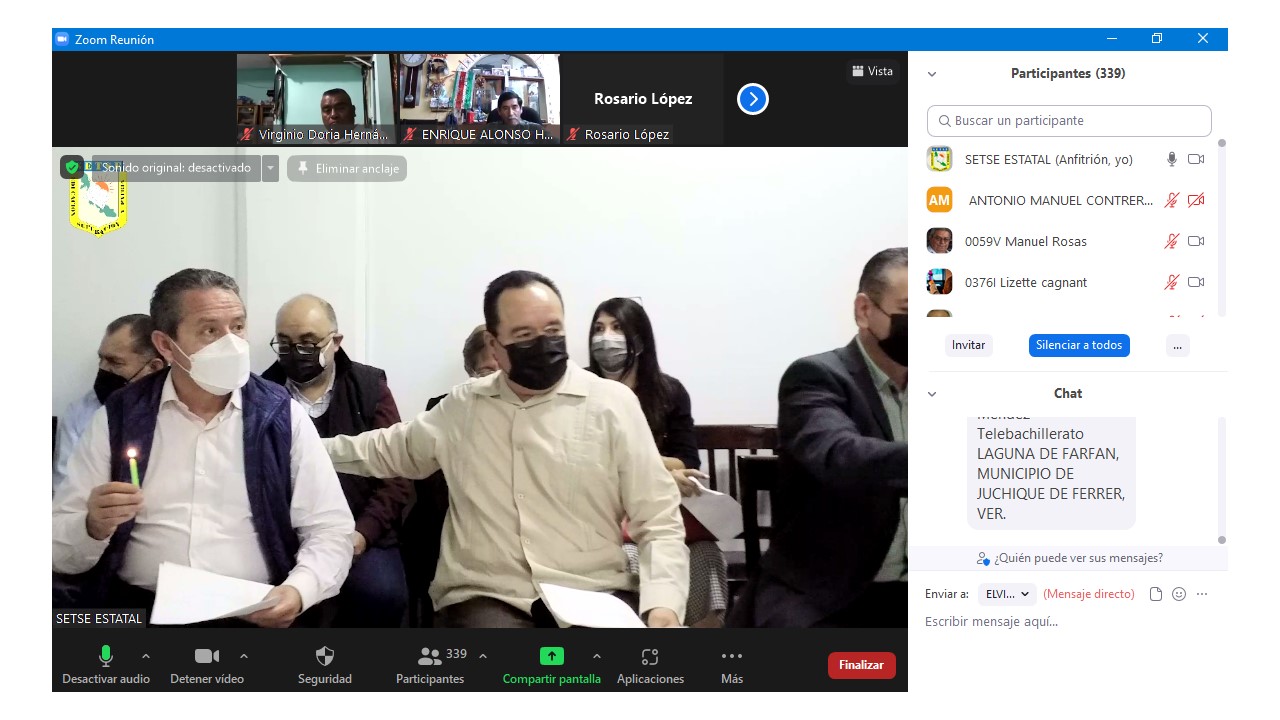1280x720 pixels.
Task: Expand the Compartir pantalla options caret
Action: pos(597,656)
